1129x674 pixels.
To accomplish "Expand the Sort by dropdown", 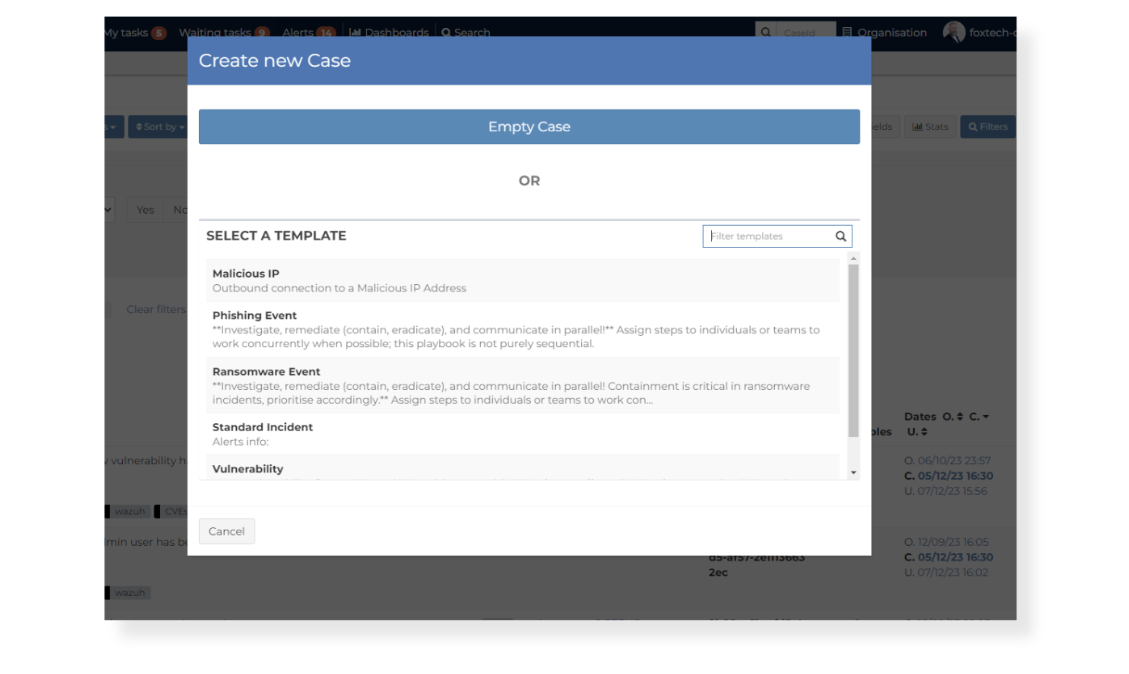I will coord(158,127).
